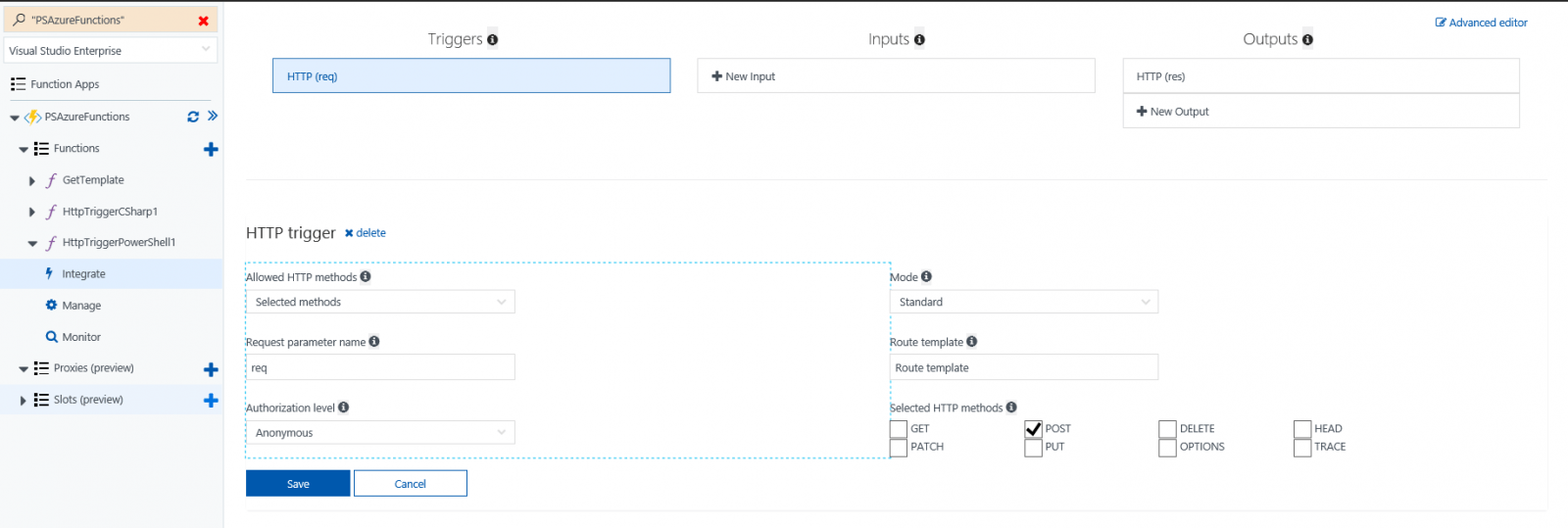Click the Monitor magnifier icon
Viewport: 1568px width, 528px height.
52,336
